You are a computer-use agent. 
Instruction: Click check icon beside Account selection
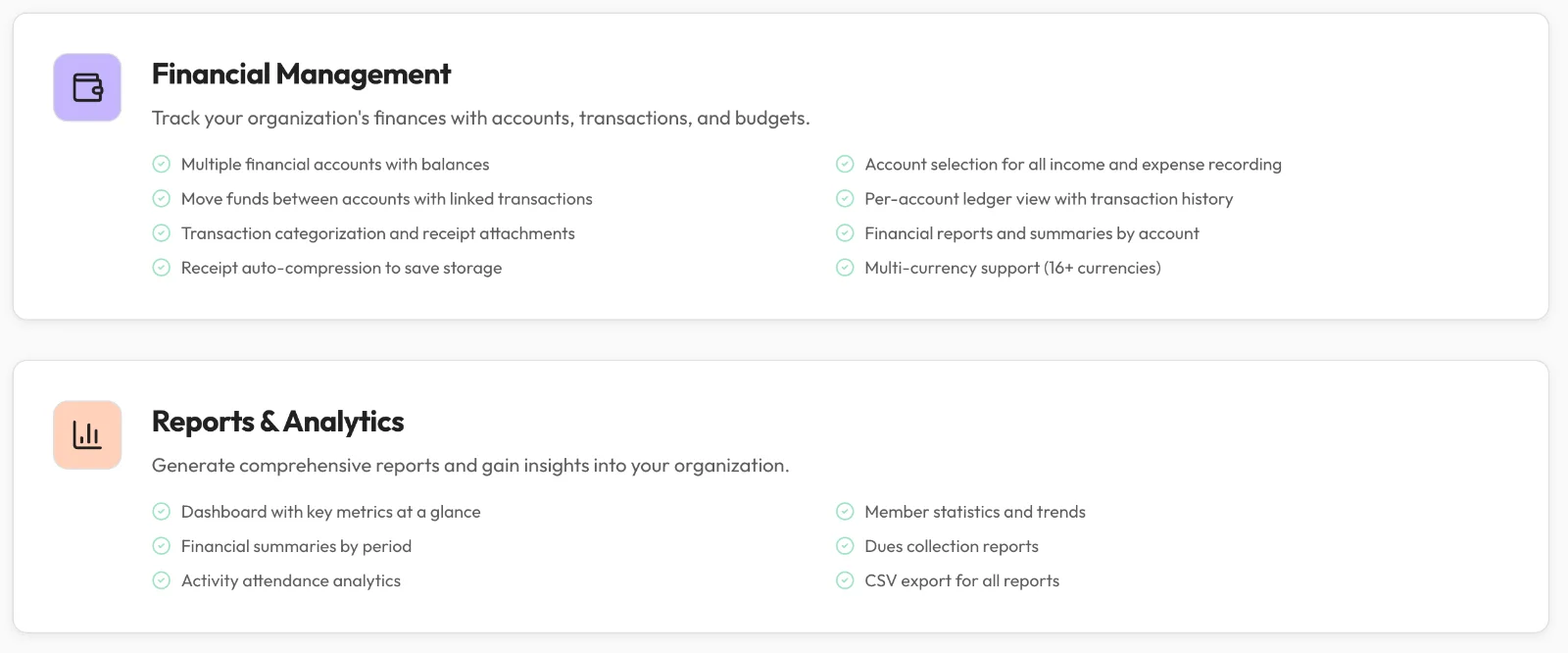click(845, 165)
